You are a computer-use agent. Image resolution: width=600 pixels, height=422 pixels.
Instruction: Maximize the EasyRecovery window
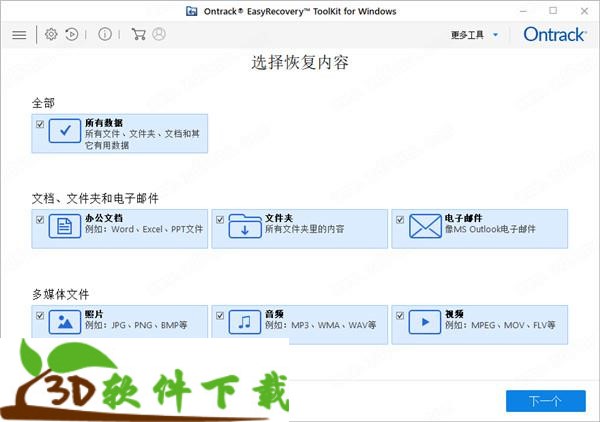[553, 11]
